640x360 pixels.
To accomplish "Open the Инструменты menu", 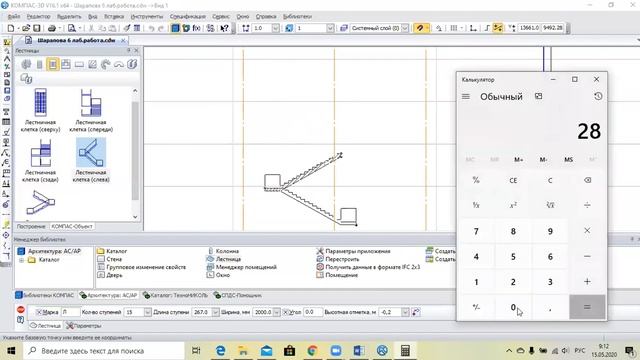I will (x=147, y=17).
